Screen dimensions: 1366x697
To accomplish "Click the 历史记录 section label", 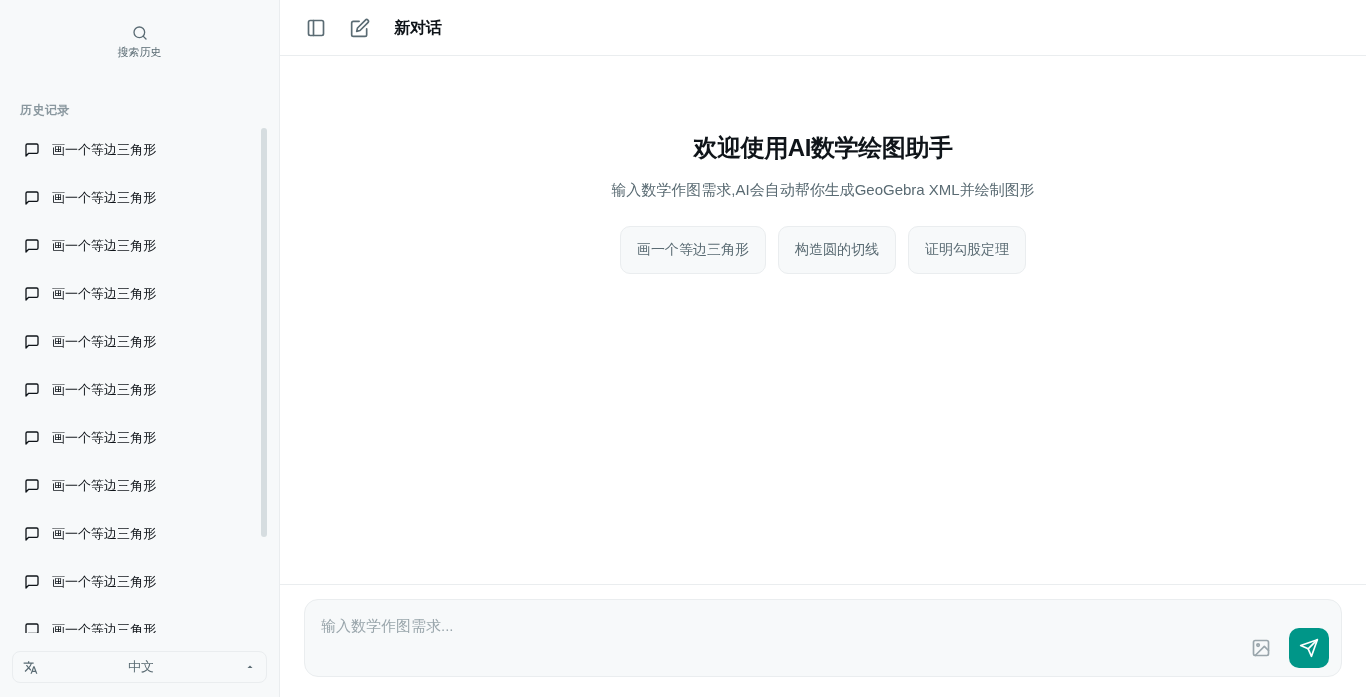I will pyautogui.click(x=45, y=110).
